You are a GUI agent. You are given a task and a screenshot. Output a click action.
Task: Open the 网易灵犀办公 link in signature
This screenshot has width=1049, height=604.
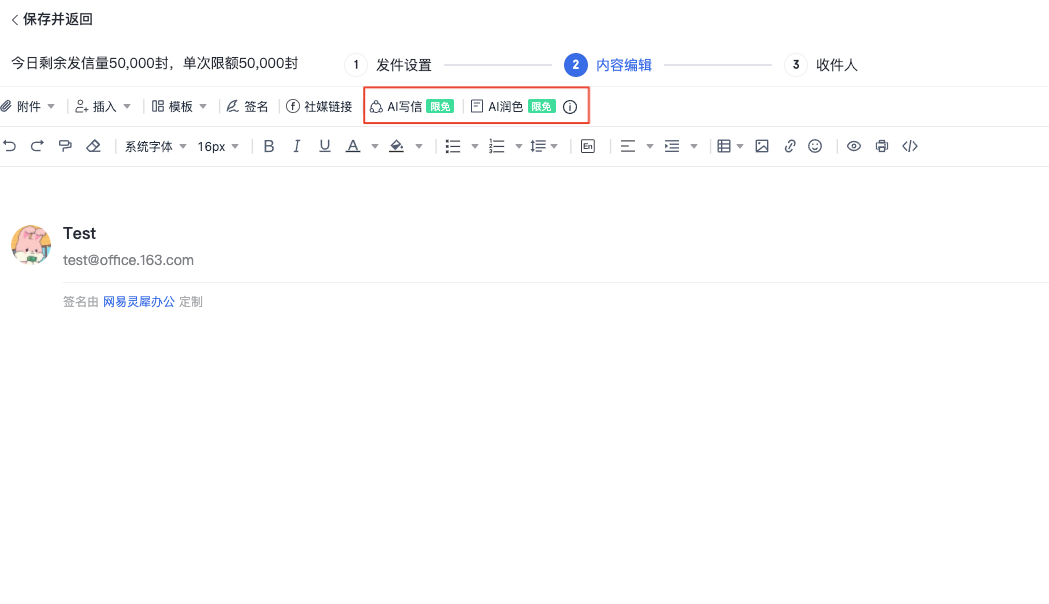[138, 301]
